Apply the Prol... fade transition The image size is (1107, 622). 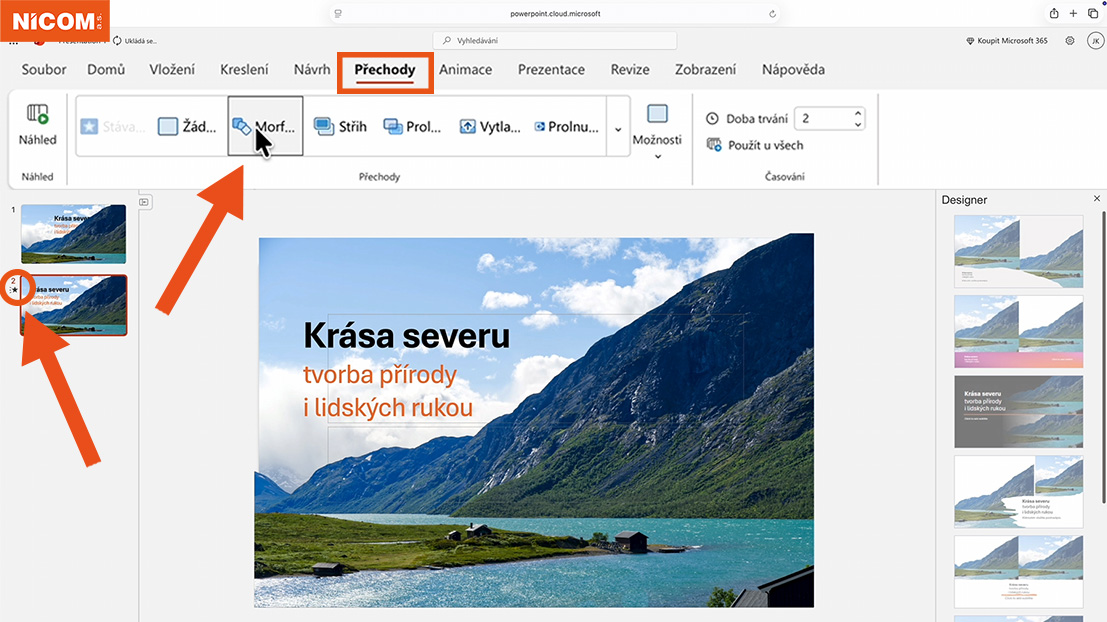tap(412, 126)
